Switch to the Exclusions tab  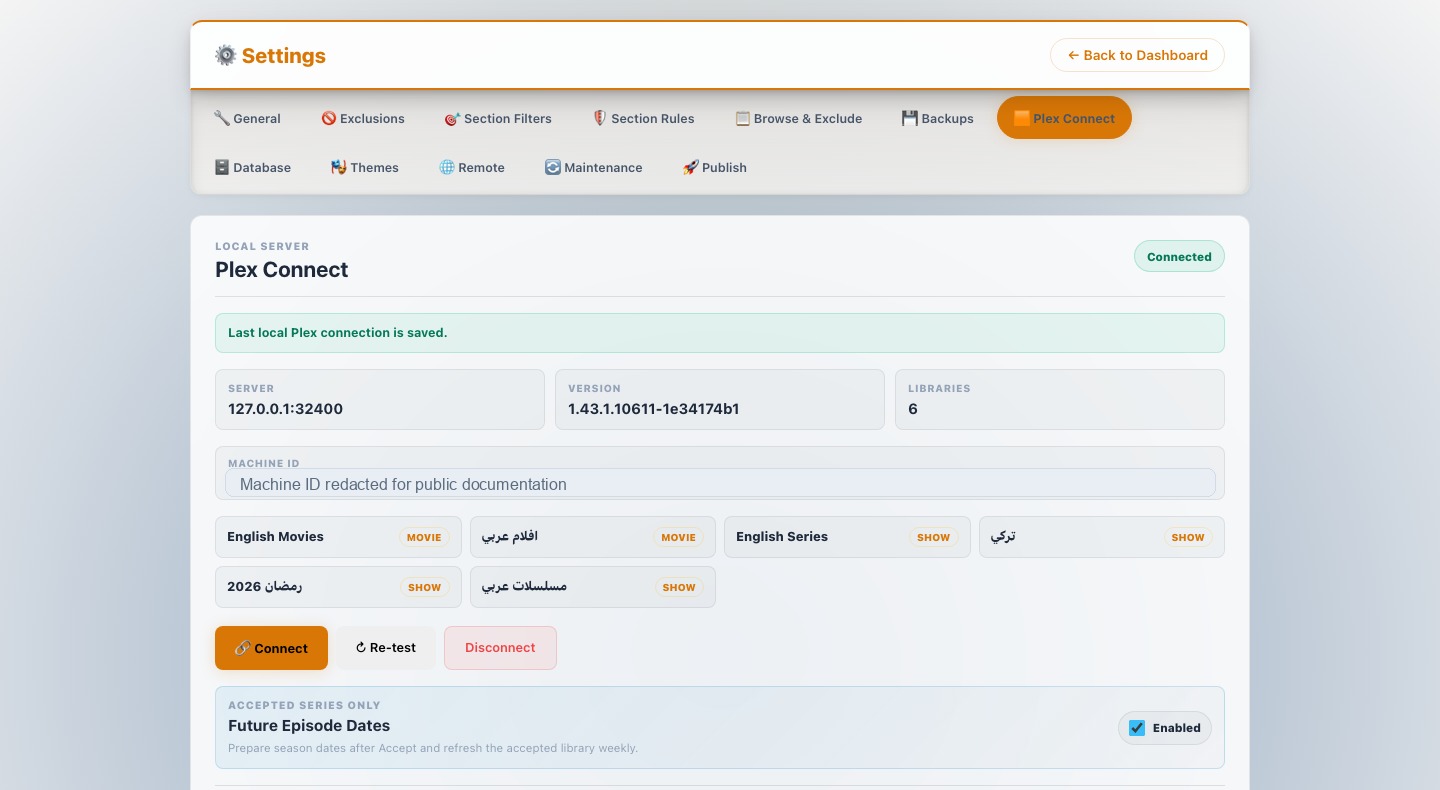[363, 118]
